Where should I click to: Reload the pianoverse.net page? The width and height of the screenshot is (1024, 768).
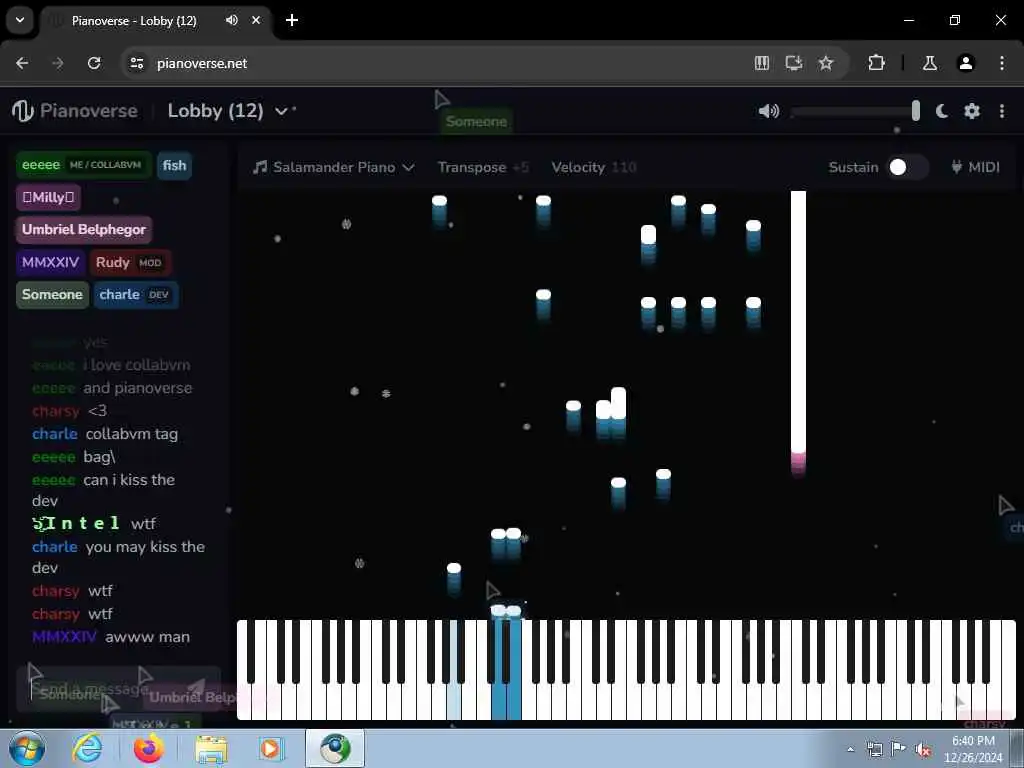click(94, 63)
